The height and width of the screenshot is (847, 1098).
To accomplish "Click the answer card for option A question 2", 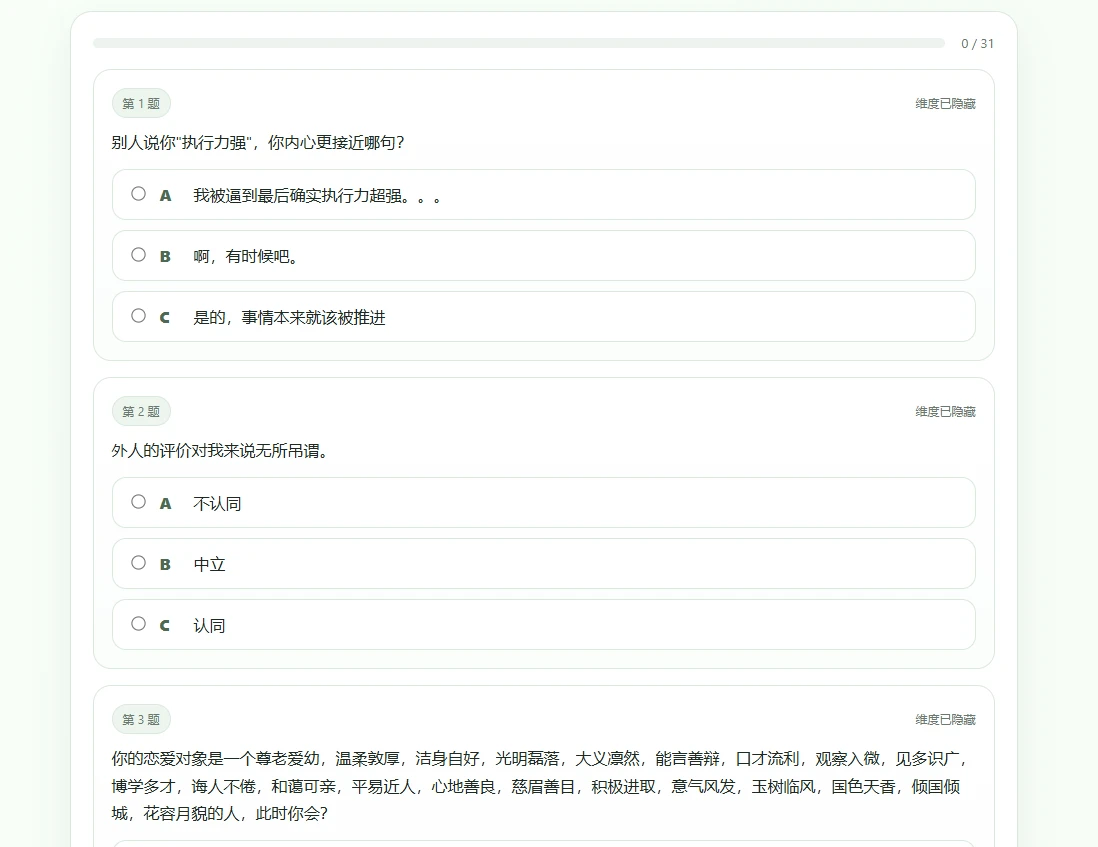I will pos(546,502).
